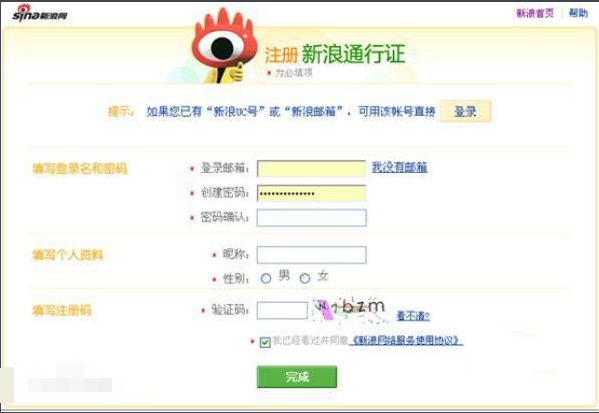This screenshot has height=413, width=599.
Task: Click the 填写登录名和密码 section heading
Action: point(80,168)
